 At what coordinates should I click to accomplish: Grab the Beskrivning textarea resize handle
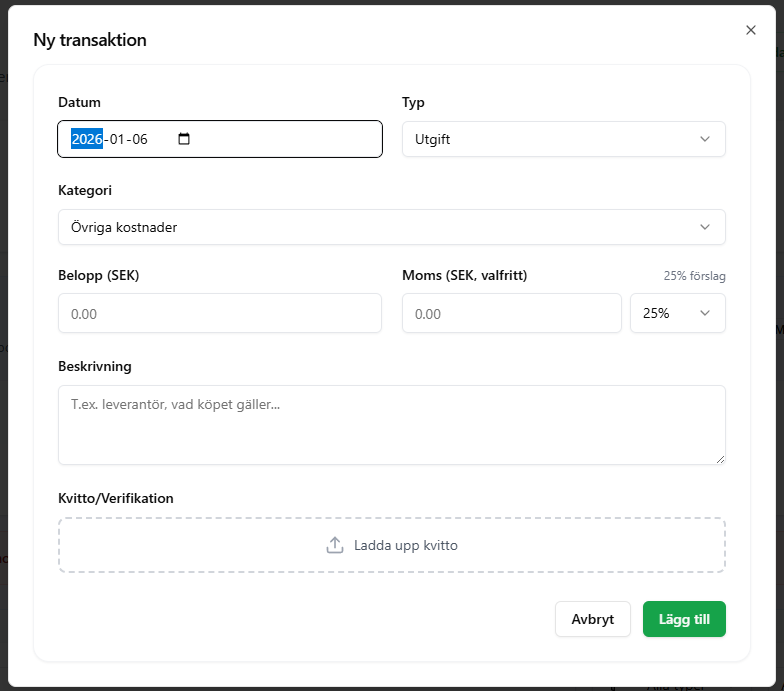(x=720, y=459)
